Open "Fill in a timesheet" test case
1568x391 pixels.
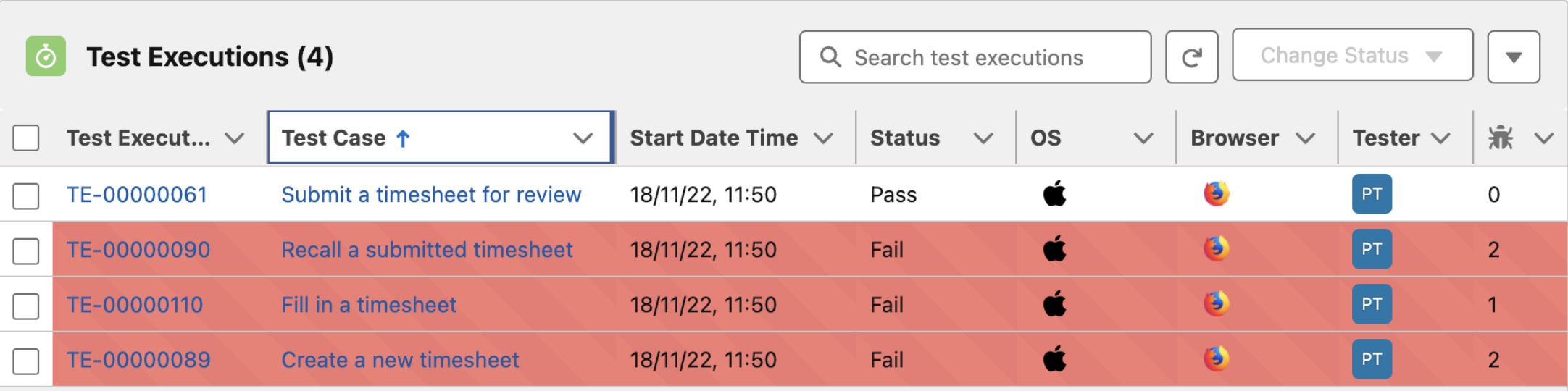click(368, 305)
